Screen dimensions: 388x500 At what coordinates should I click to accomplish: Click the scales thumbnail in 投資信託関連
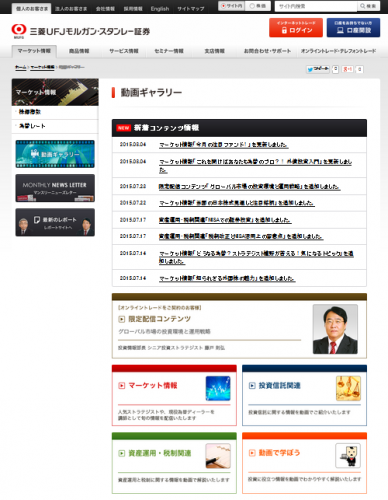coord(348,388)
